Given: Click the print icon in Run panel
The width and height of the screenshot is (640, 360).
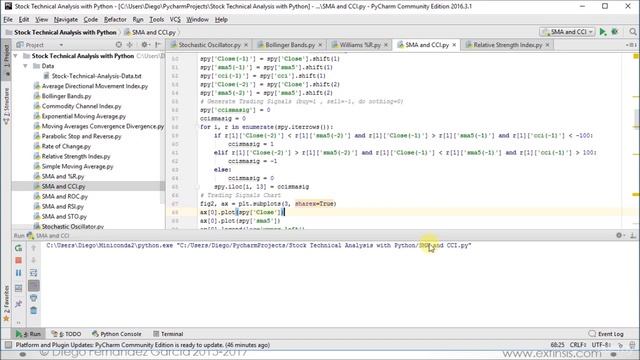Looking at the screenshot, I should click(x=33, y=298).
